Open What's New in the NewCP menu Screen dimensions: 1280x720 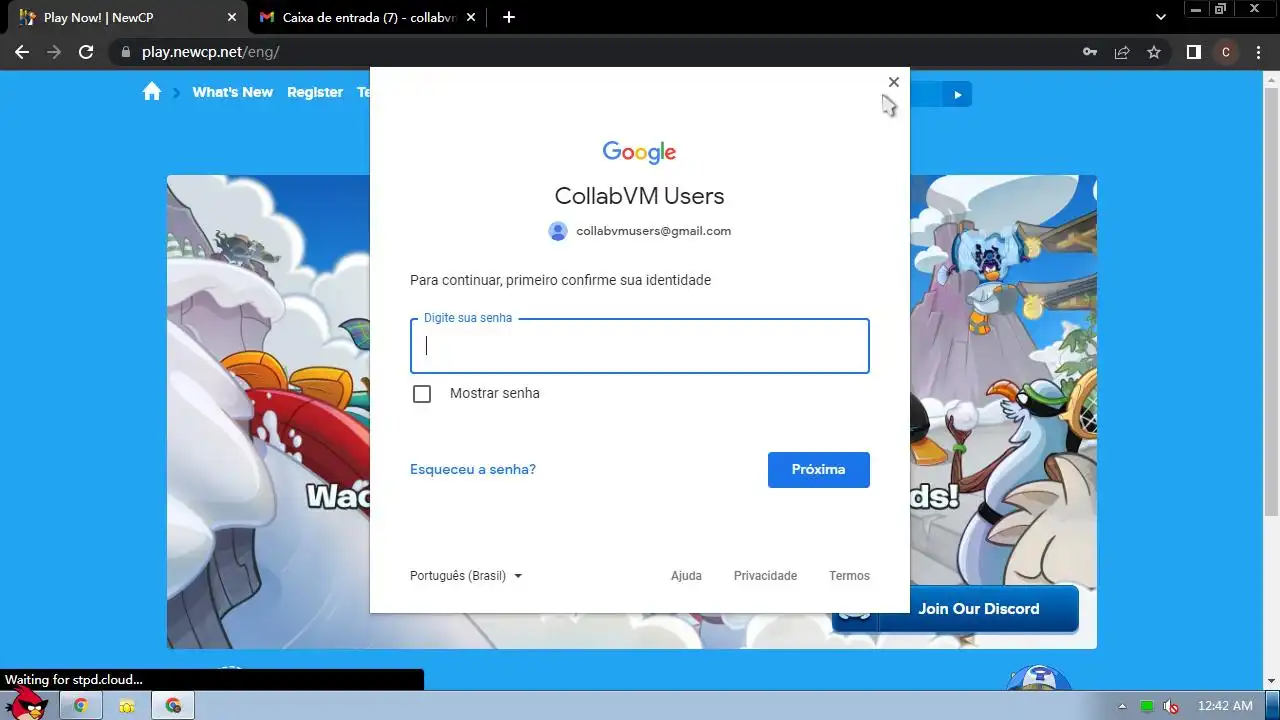click(x=232, y=92)
